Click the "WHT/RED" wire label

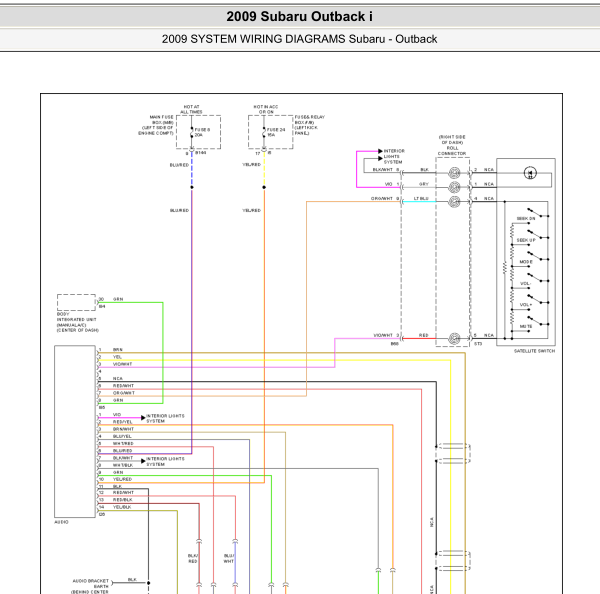[x=123, y=444]
